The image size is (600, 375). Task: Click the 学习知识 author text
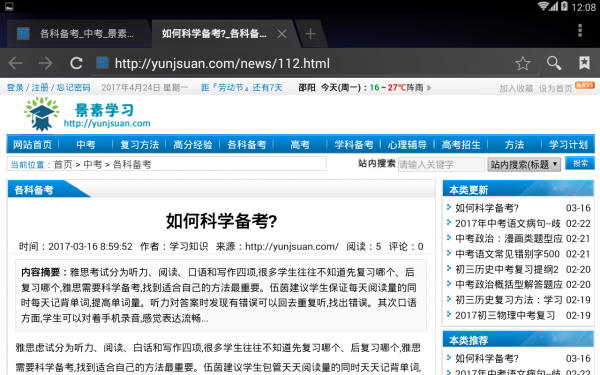[188, 246]
